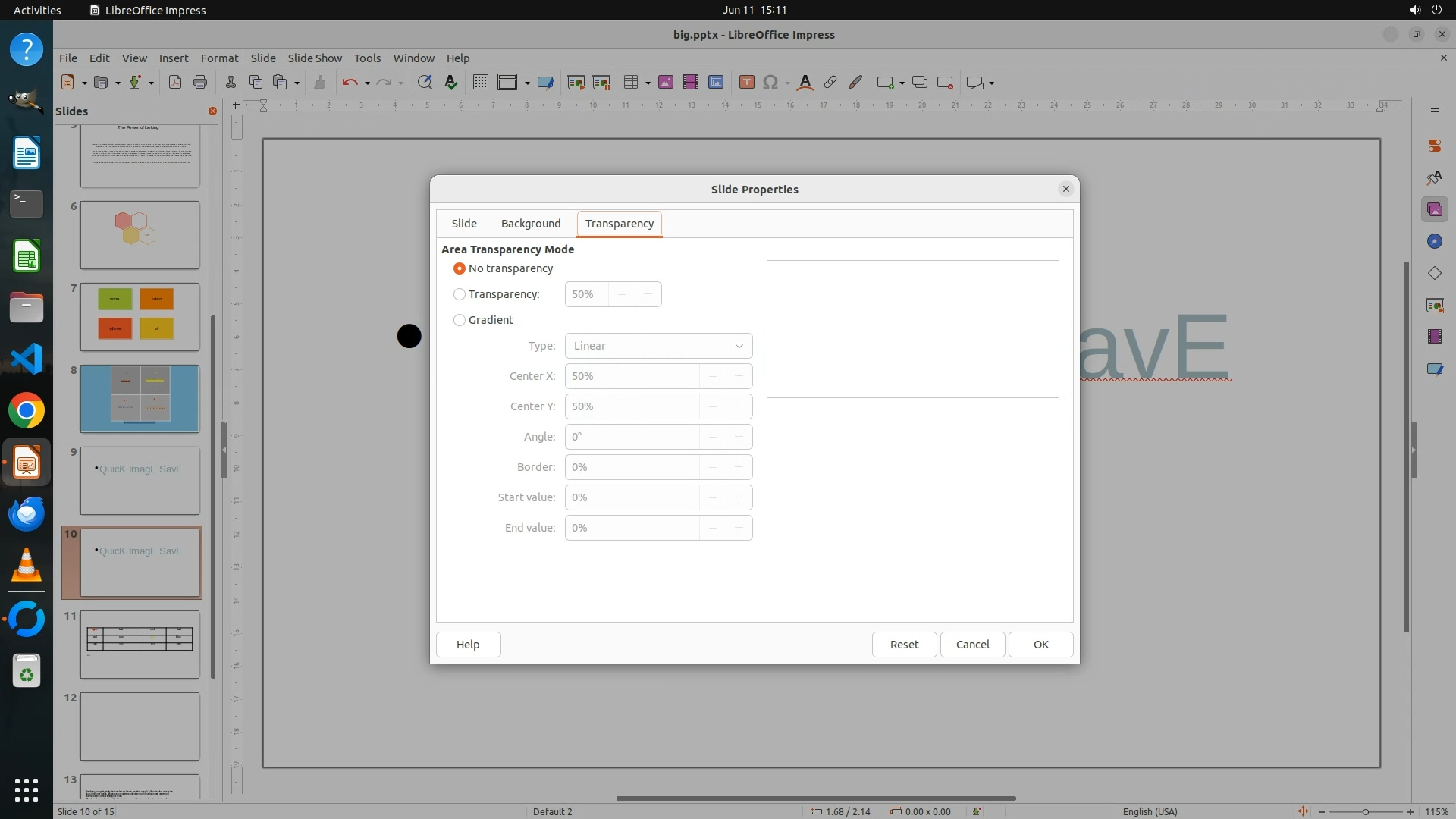Open the gradient Type Linear dropdown

click(658, 346)
